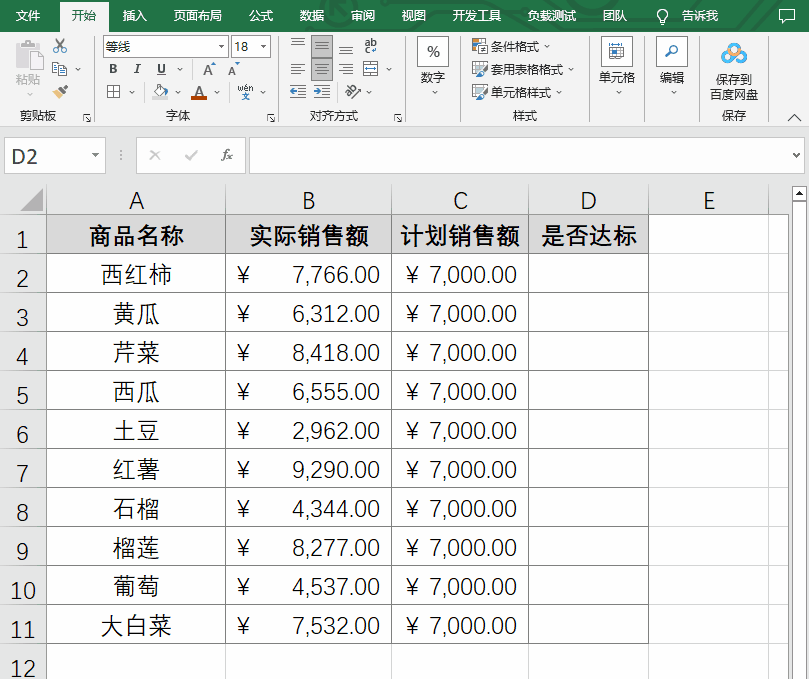Apply cell borders icon
The image size is (809, 679).
pos(114,92)
